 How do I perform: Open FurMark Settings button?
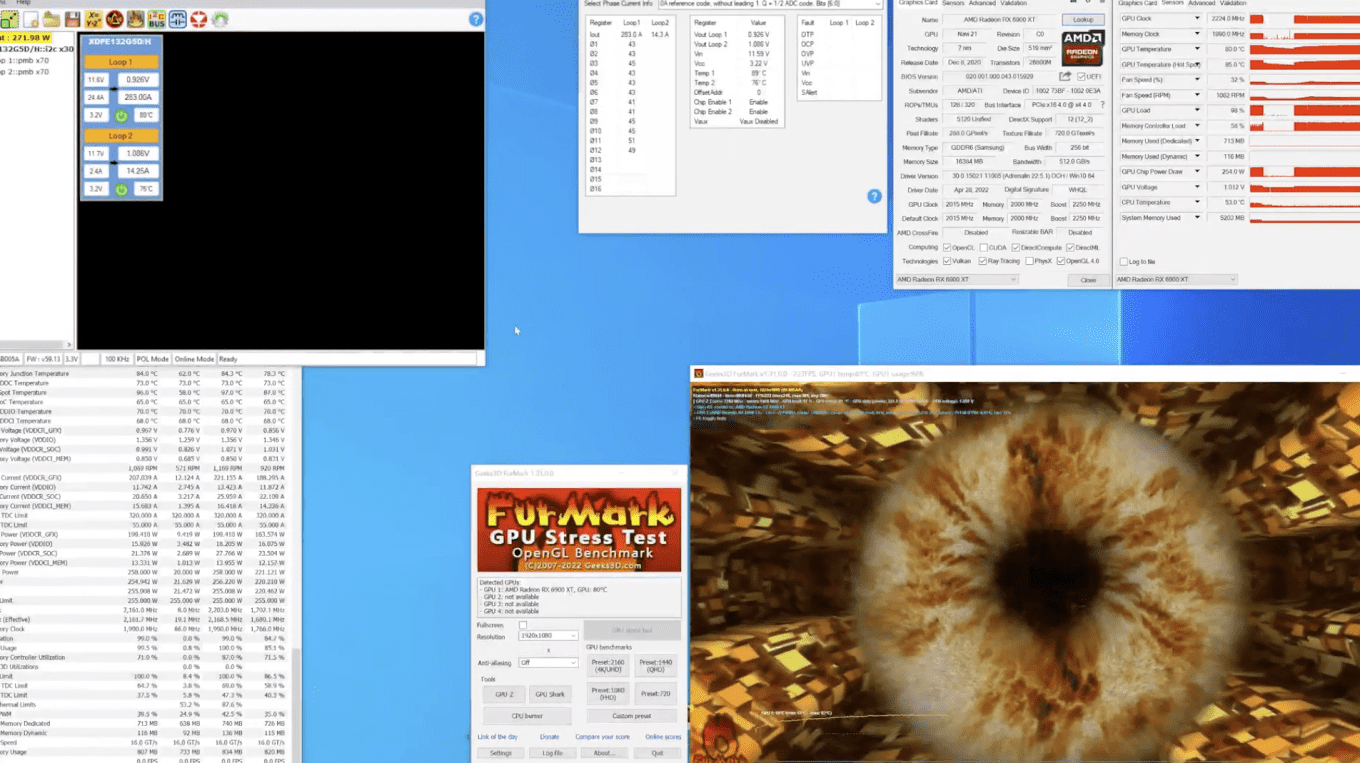pyautogui.click(x=501, y=753)
